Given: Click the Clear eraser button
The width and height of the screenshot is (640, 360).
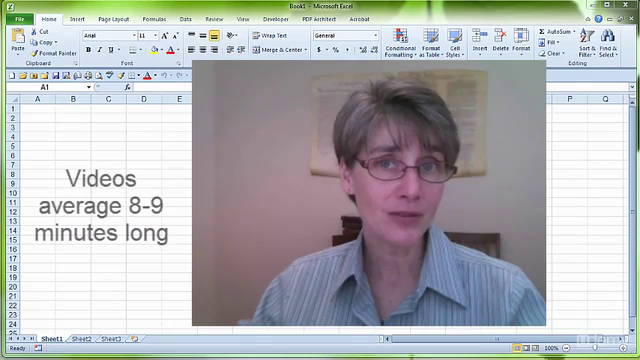Looking at the screenshot, I should click(551, 53).
